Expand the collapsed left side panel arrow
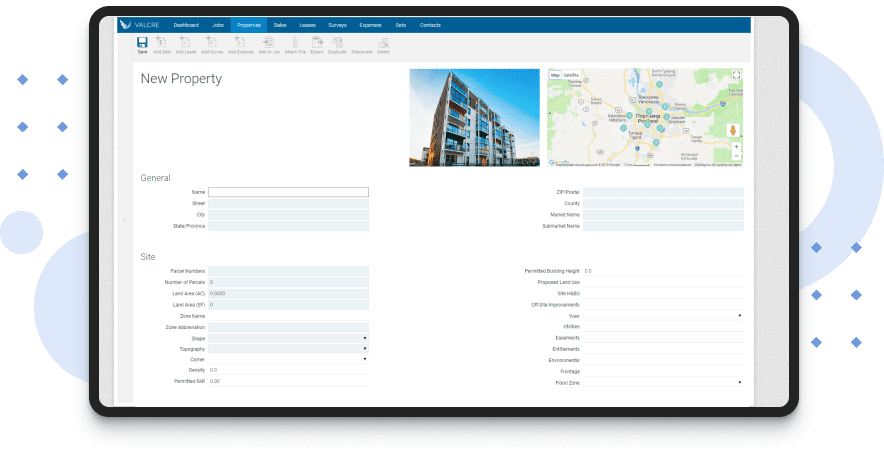 [x=125, y=220]
